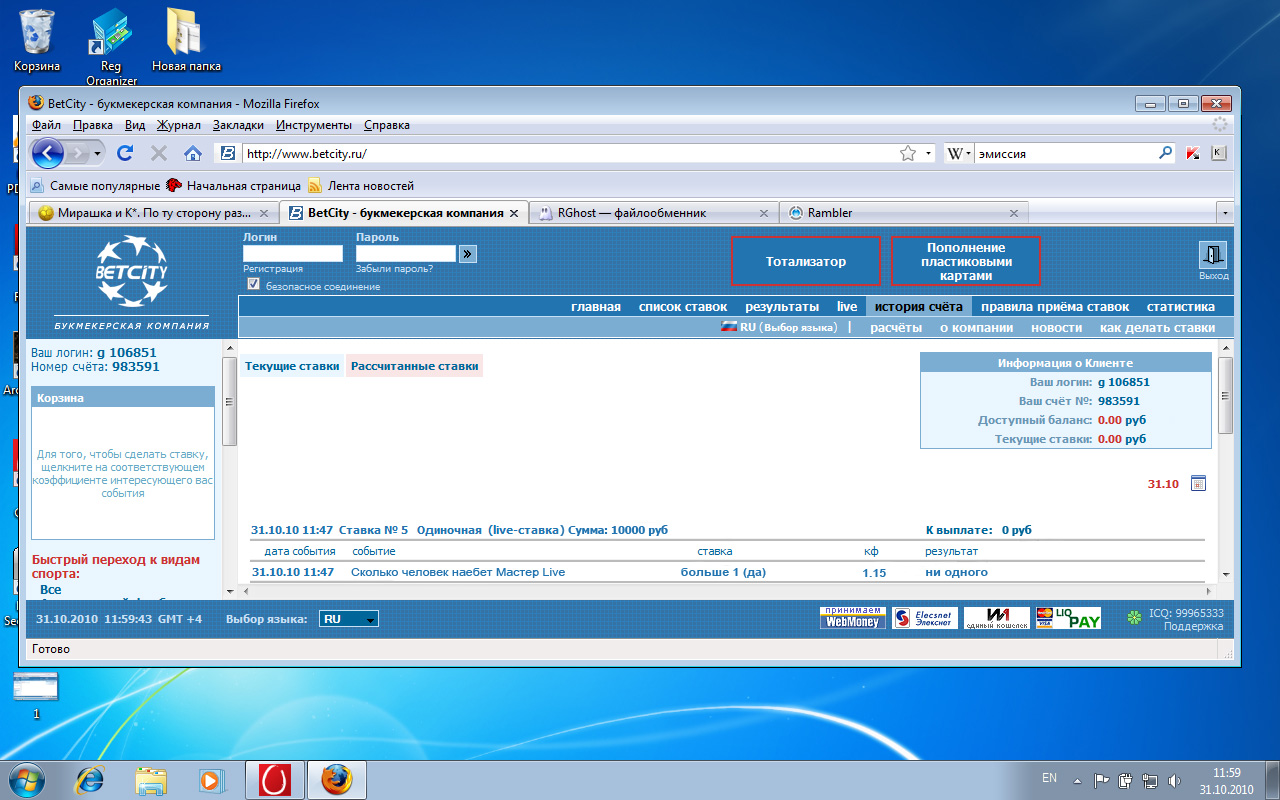Click the exit door icon labeled Выход

pos(1212,256)
